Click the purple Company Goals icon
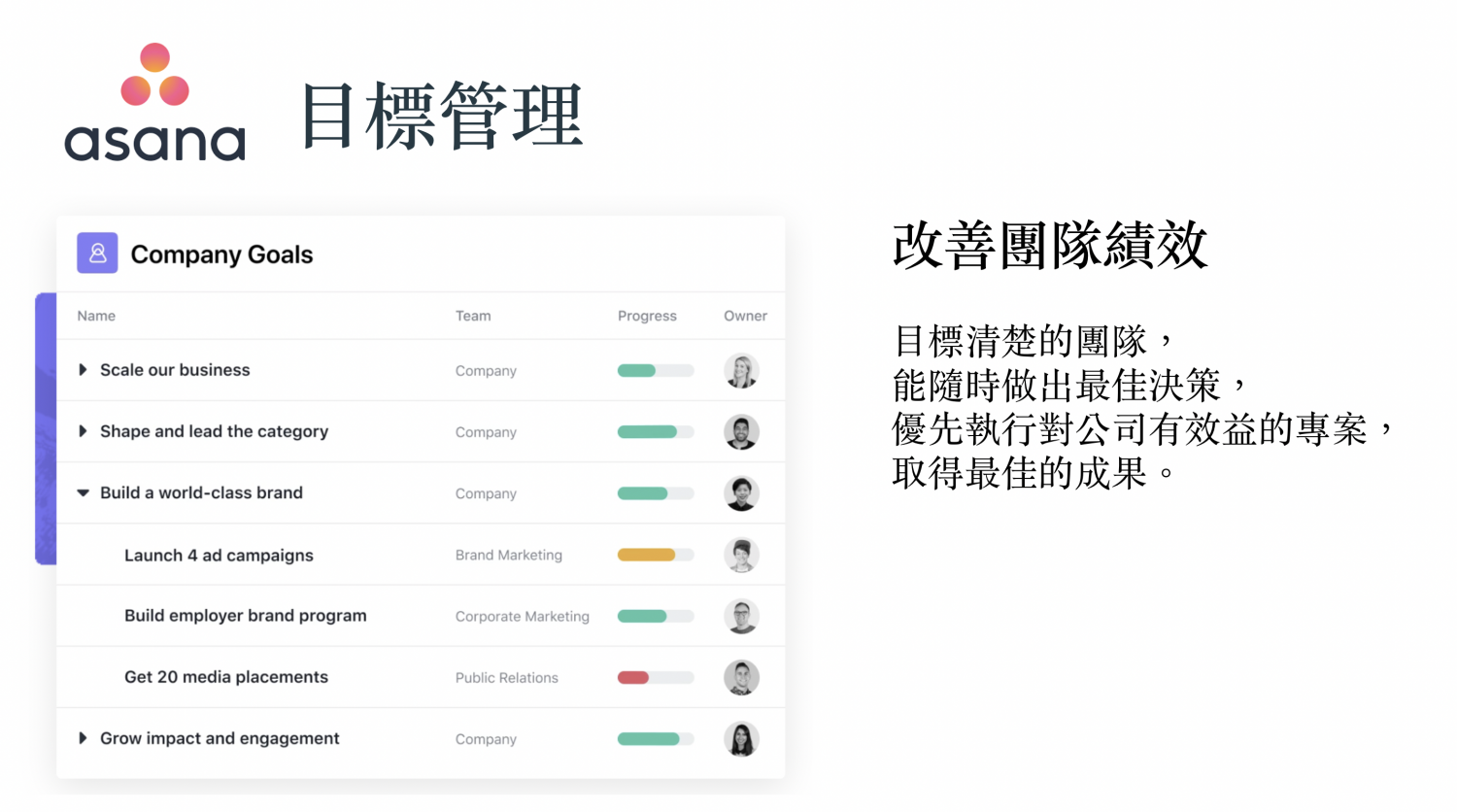The height and width of the screenshot is (812, 1457). (x=97, y=254)
